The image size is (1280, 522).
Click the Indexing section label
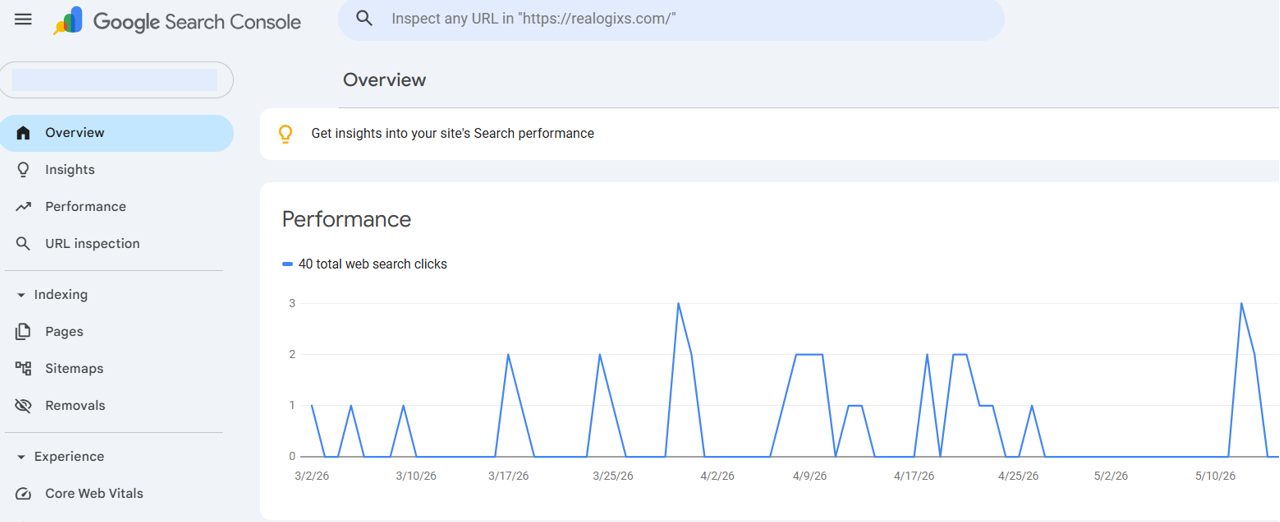[x=61, y=295]
